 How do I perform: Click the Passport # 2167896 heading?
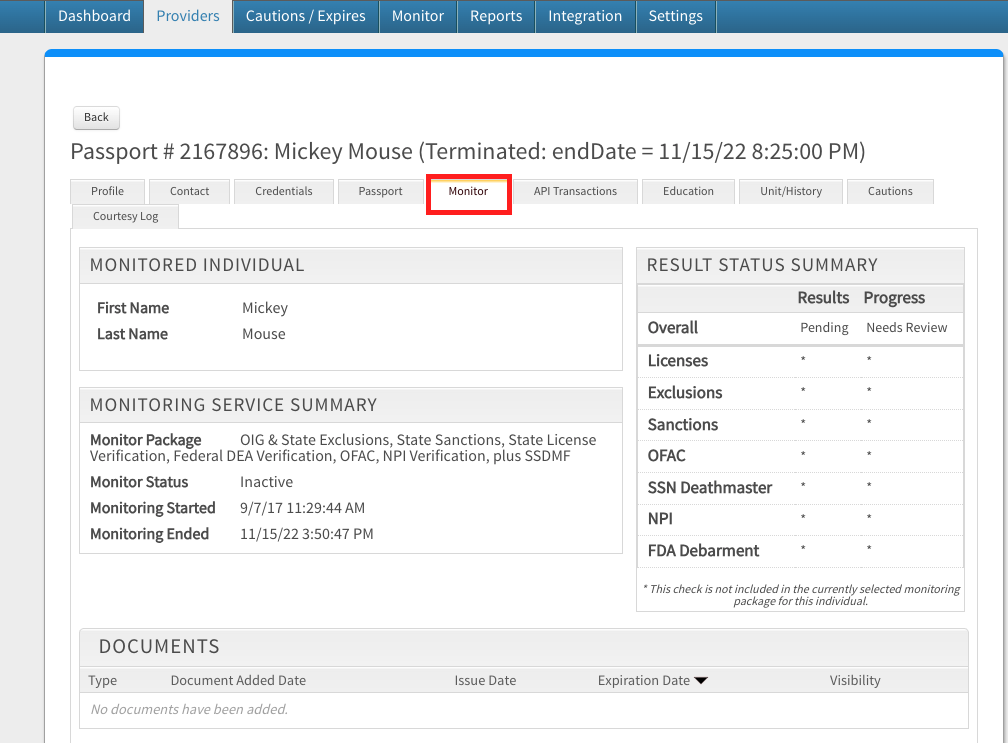467,152
